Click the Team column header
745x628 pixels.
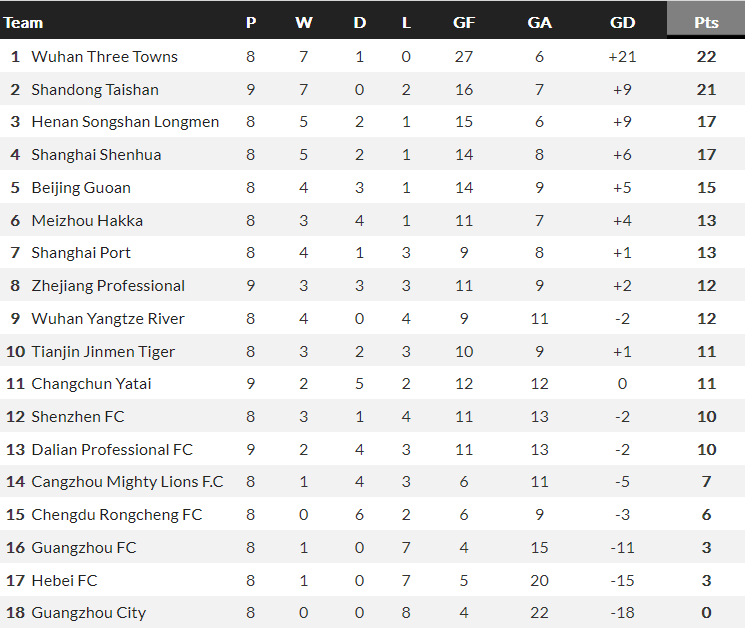click(24, 22)
